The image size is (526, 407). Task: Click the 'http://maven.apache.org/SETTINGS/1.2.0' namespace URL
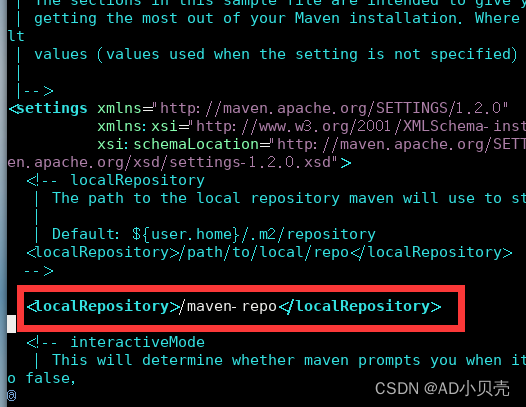click(330, 108)
